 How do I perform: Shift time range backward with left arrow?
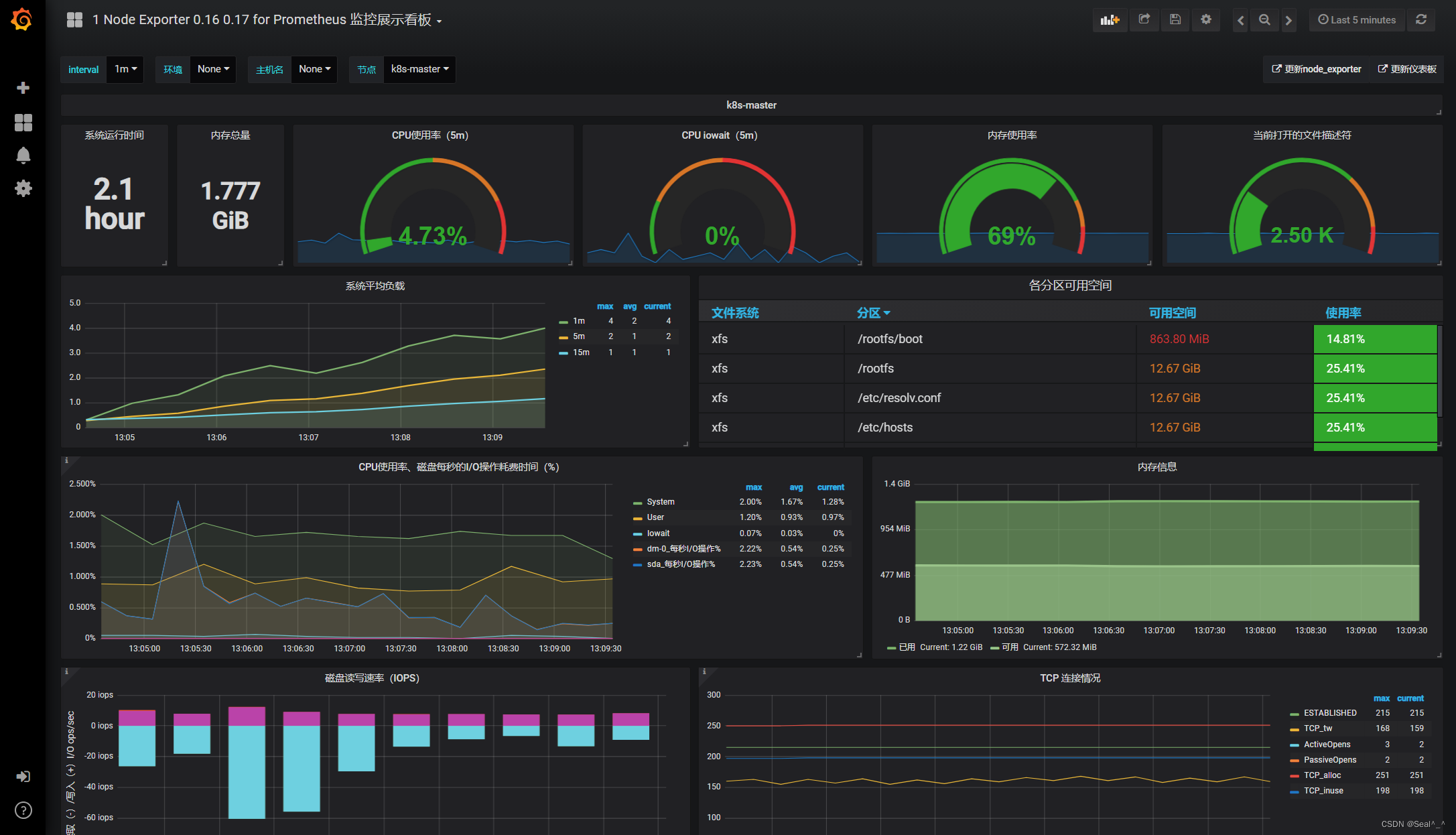coord(1240,20)
